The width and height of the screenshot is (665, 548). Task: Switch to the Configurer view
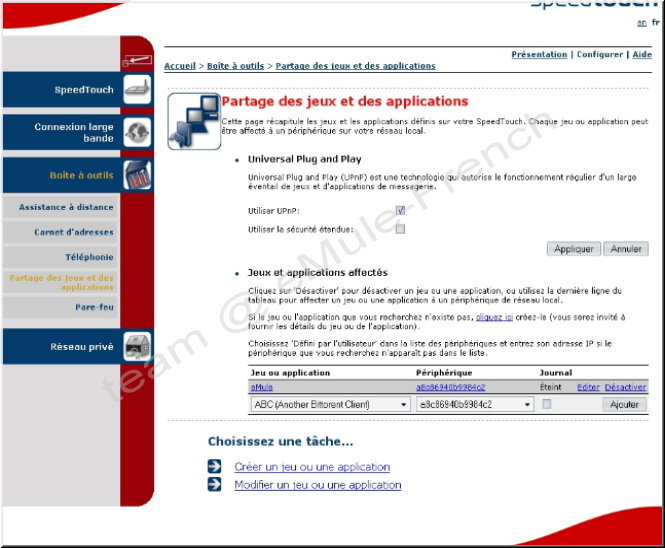600,54
